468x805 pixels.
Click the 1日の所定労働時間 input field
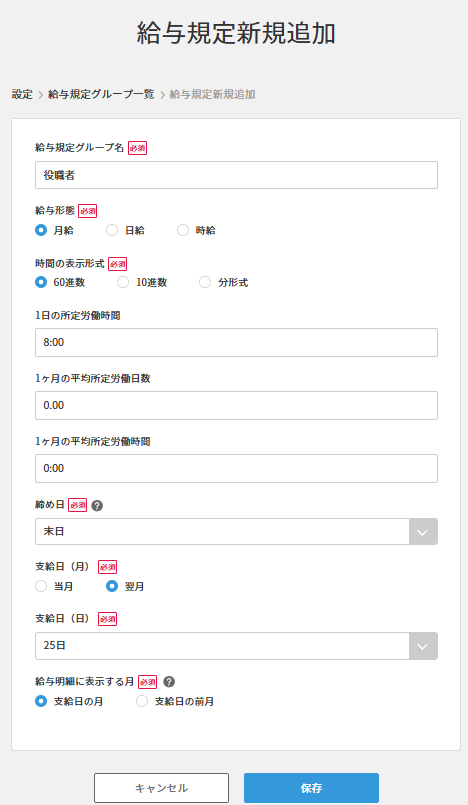point(236,342)
